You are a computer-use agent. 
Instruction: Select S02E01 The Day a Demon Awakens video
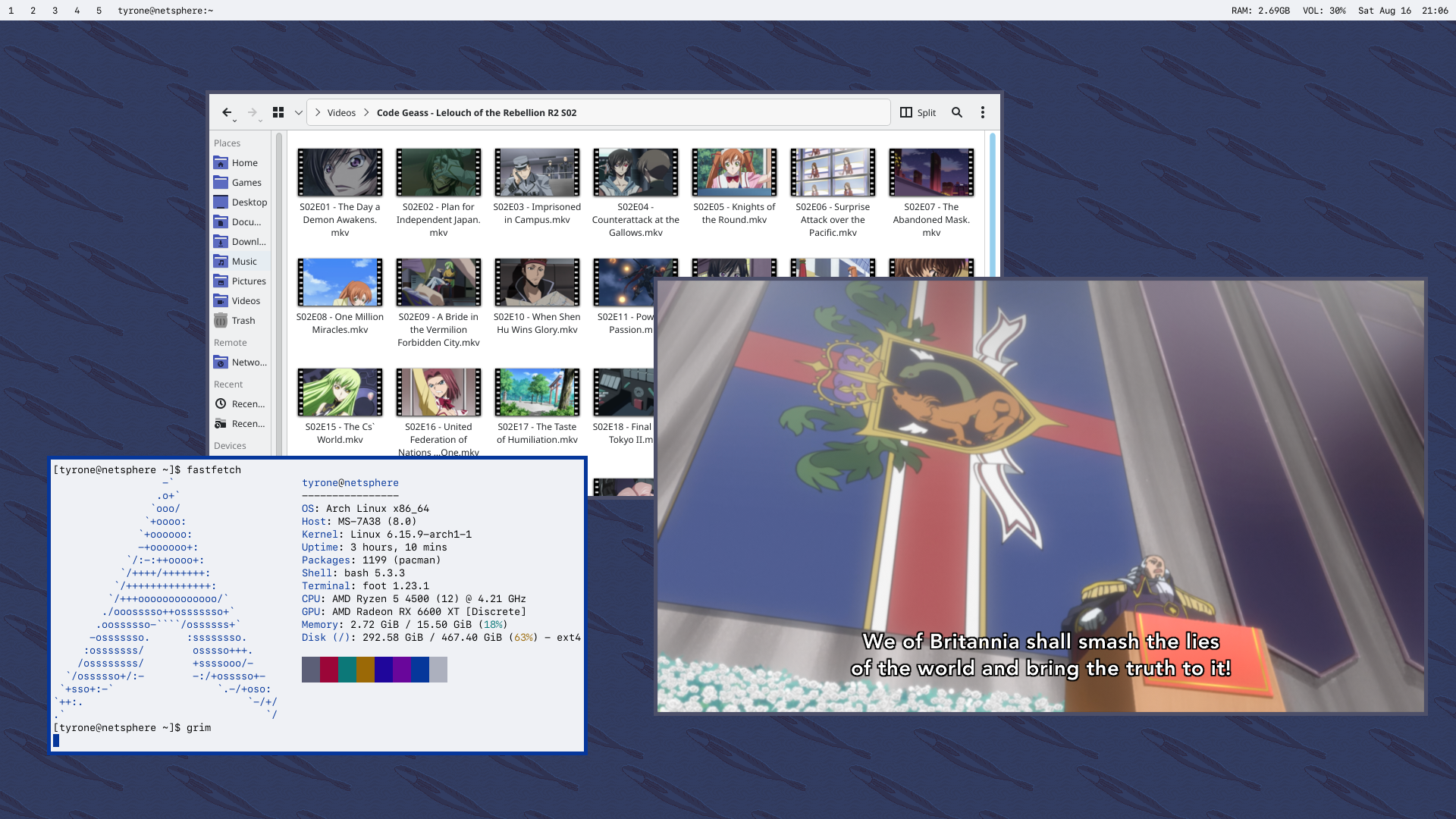(340, 173)
